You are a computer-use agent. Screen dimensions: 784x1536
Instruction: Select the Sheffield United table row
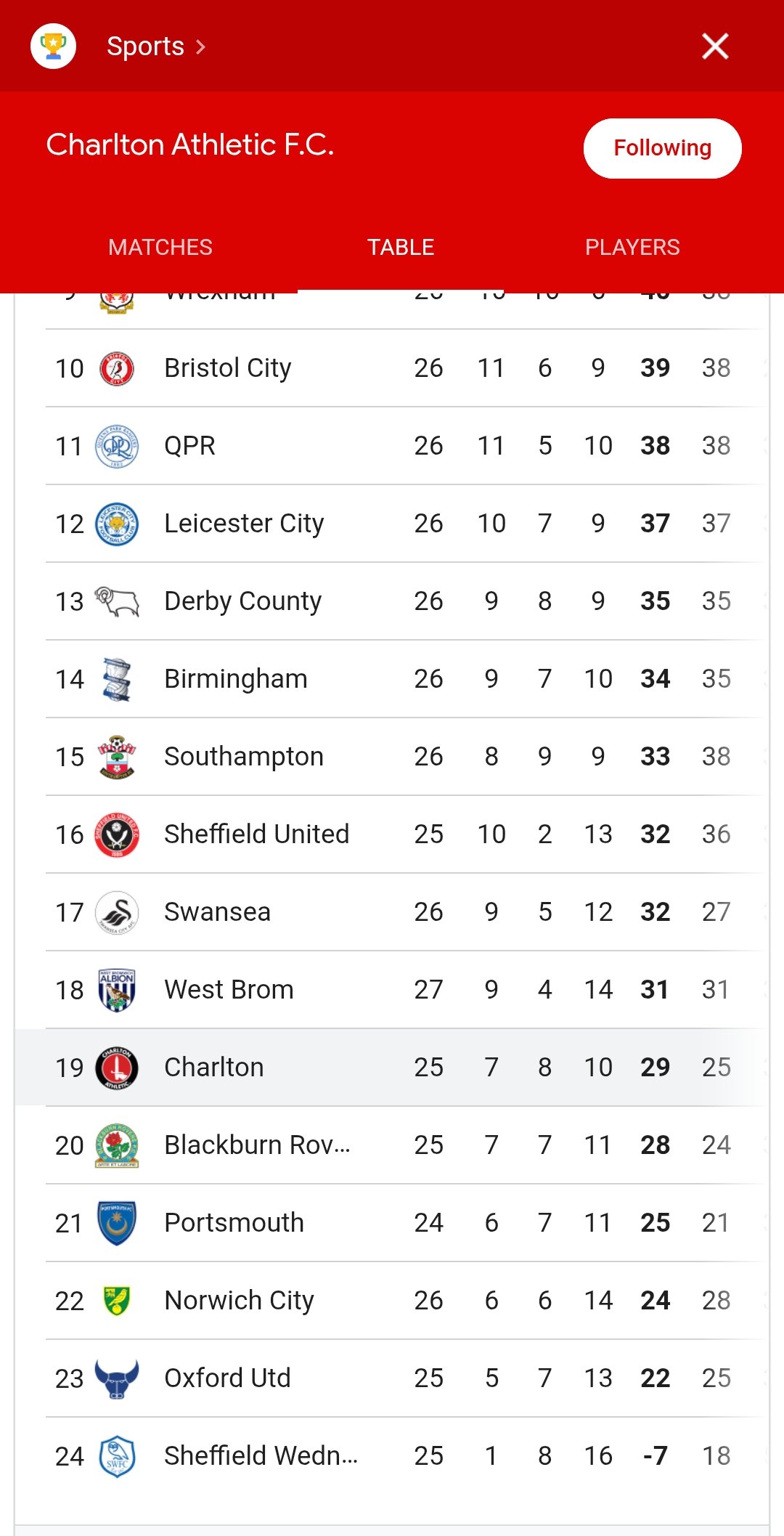pyautogui.click(x=392, y=834)
